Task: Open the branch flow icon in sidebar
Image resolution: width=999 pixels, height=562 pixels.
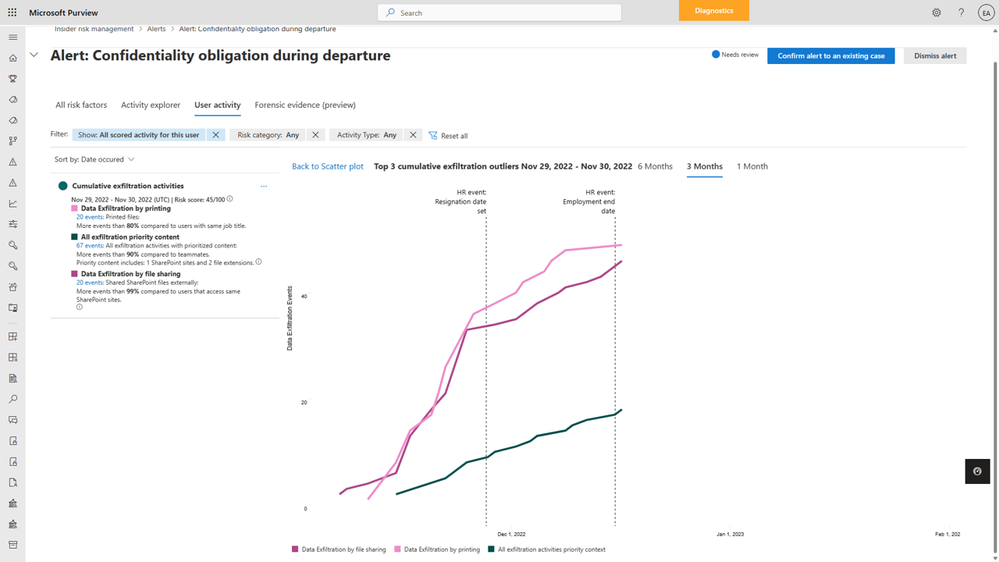Action: [x=13, y=141]
